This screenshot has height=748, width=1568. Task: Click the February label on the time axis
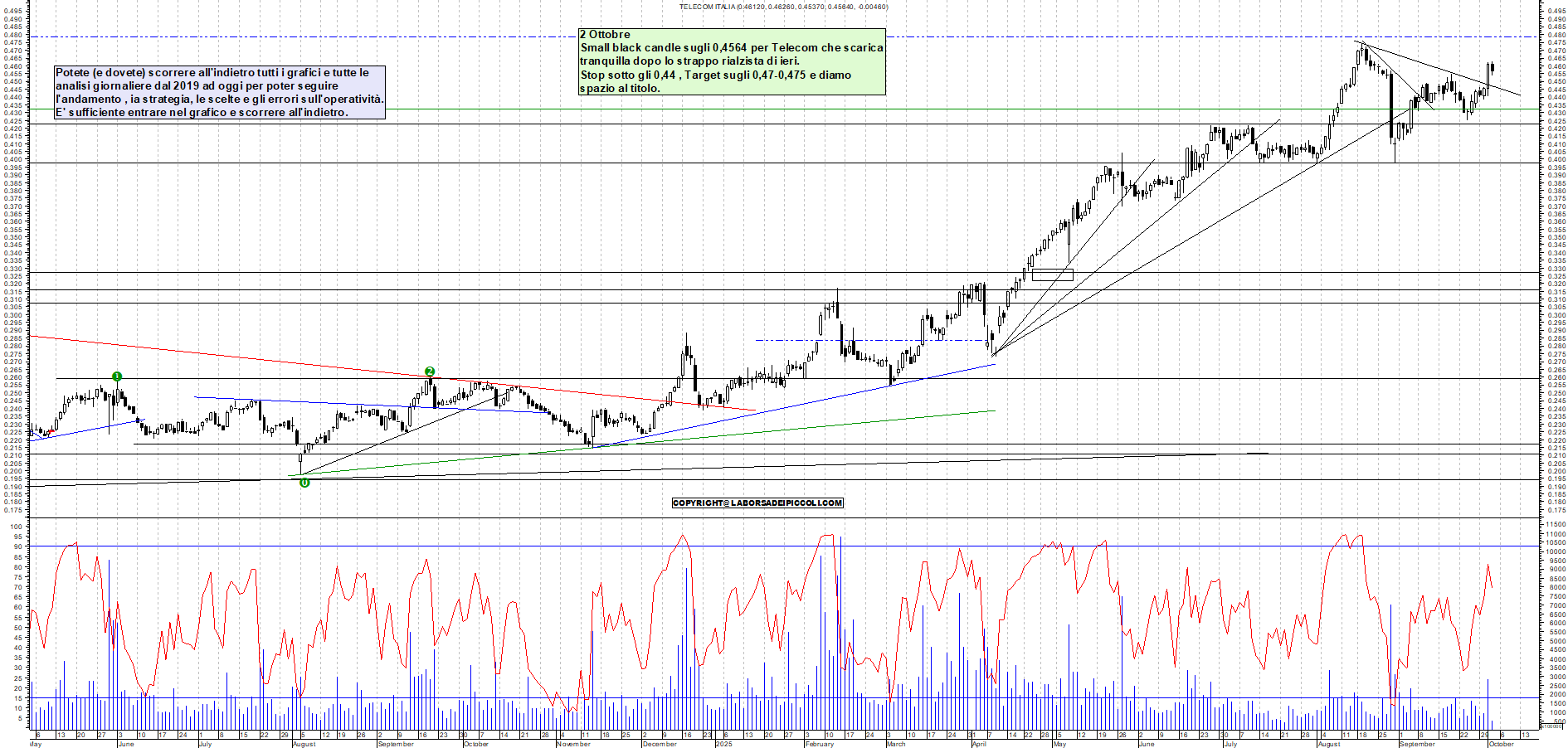coord(819,744)
